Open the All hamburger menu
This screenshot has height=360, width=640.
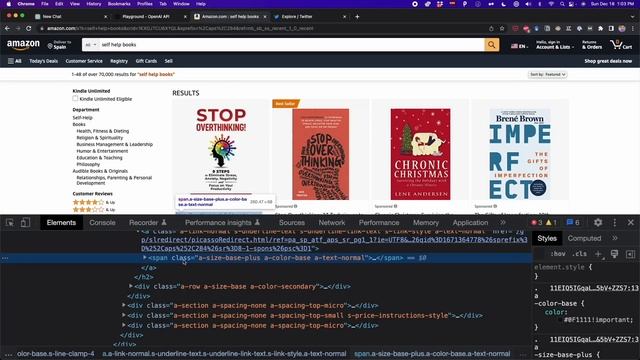(15, 61)
